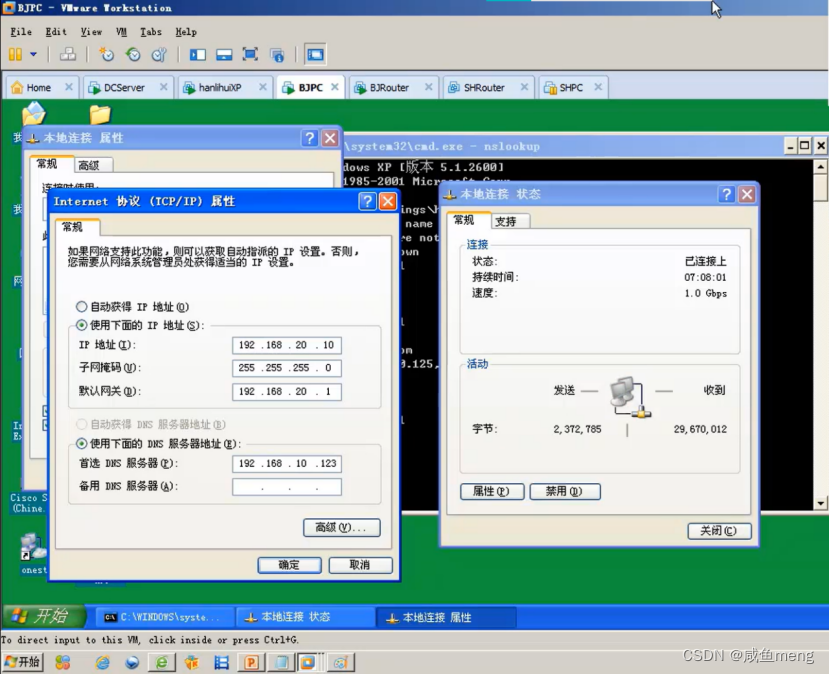Activate cmd.exe taskbar button in guest
829x674 pixels.
click(x=165, y=617)
